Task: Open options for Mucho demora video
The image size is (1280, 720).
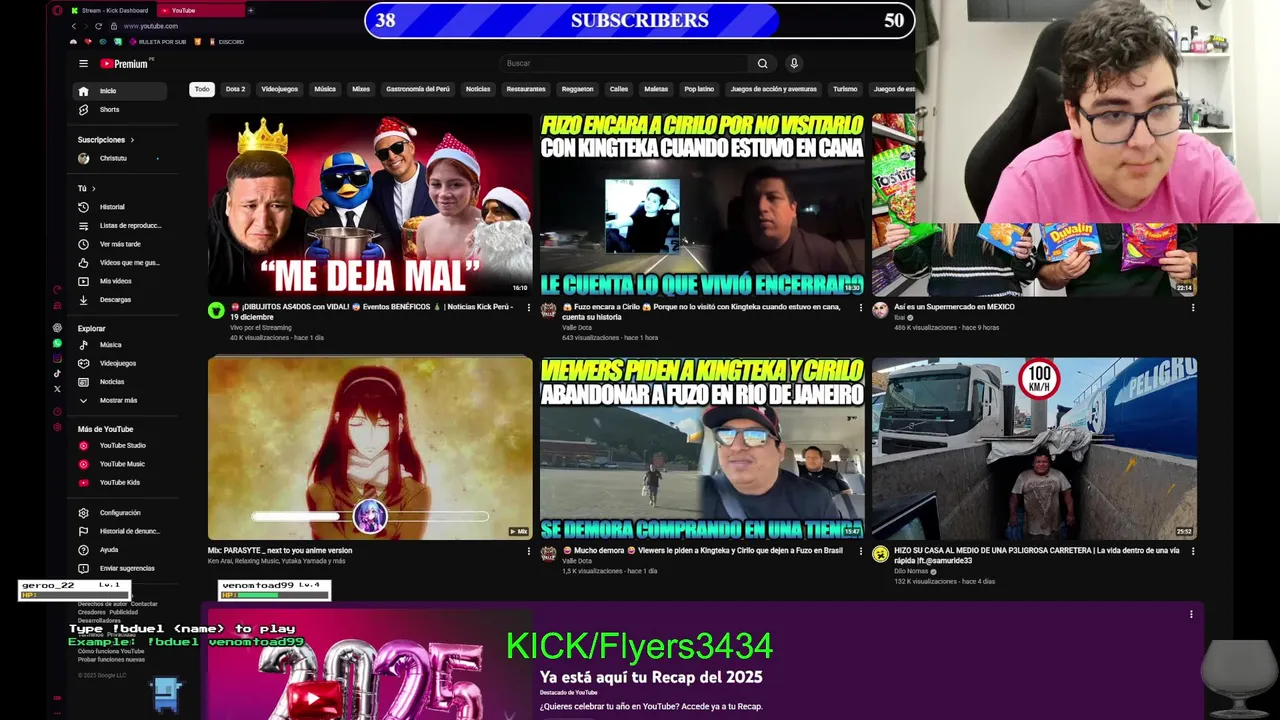Action: pyautogui.click(x=861, y=551)
